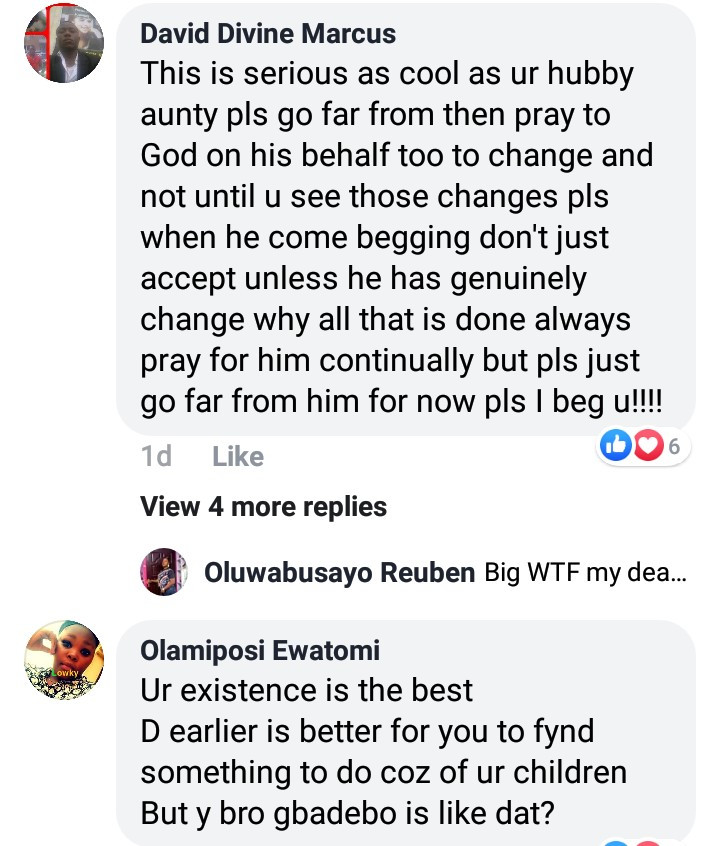Expand View 4 more replies
This screenshot has width=720, height=846.
click(x=264, y=507)
